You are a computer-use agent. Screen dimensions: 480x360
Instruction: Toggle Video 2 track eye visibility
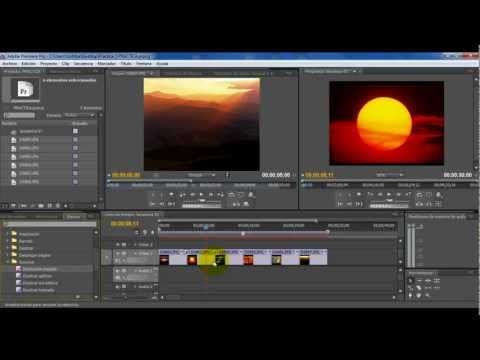pos(117,245)
